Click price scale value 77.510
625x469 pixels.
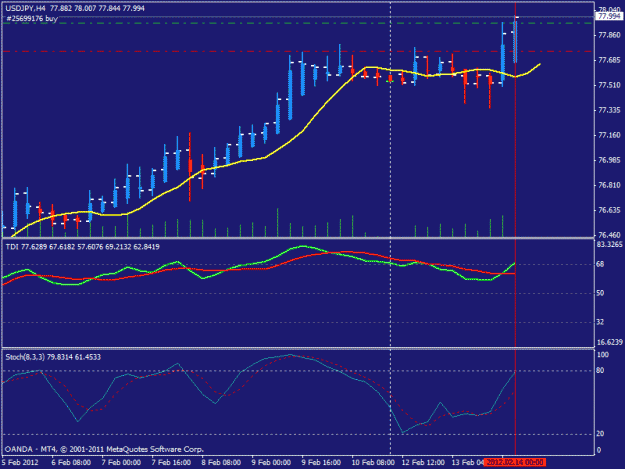(x=609, y=85)
